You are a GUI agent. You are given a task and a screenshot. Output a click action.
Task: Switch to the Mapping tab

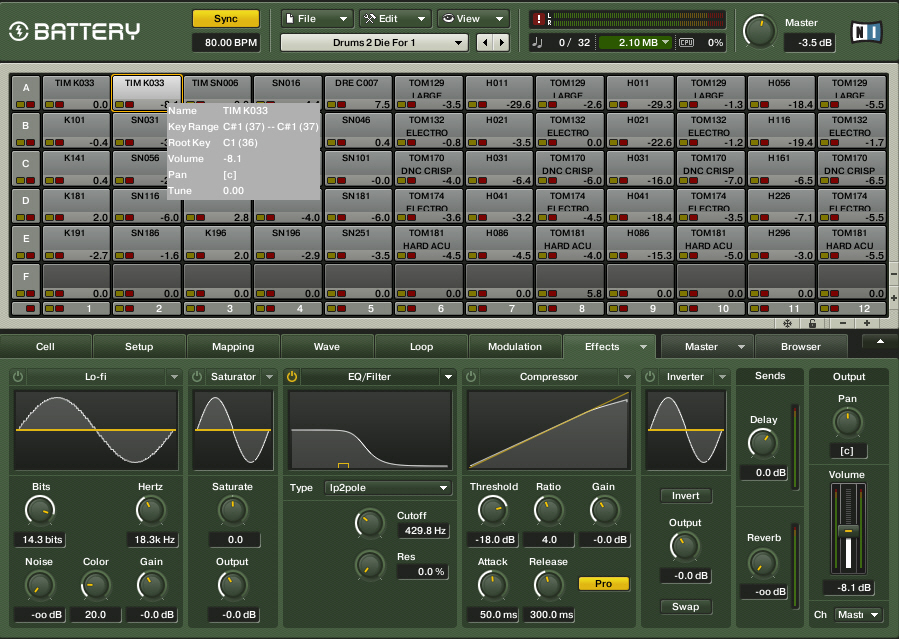233,347
